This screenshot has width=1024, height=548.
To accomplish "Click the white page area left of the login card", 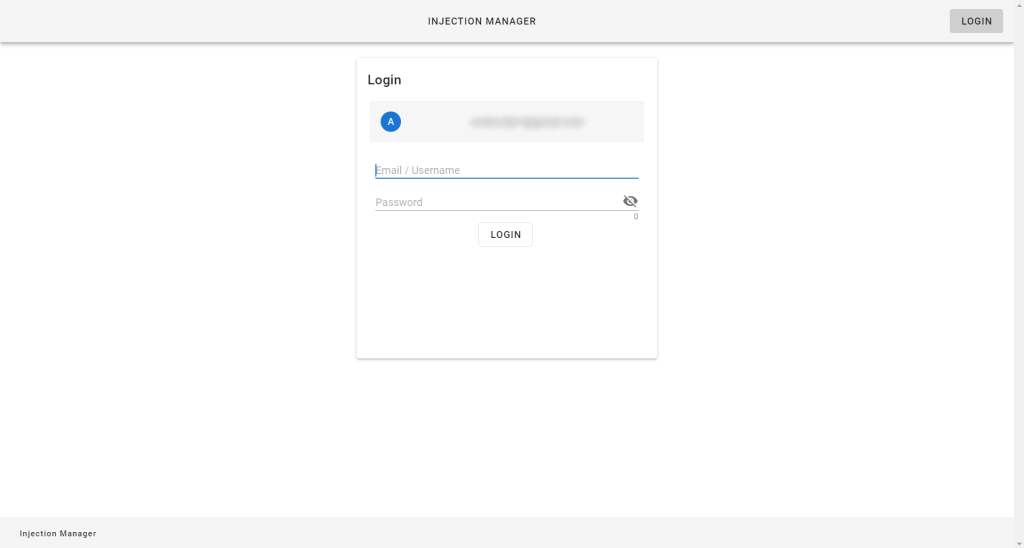I will coord(180,250).
